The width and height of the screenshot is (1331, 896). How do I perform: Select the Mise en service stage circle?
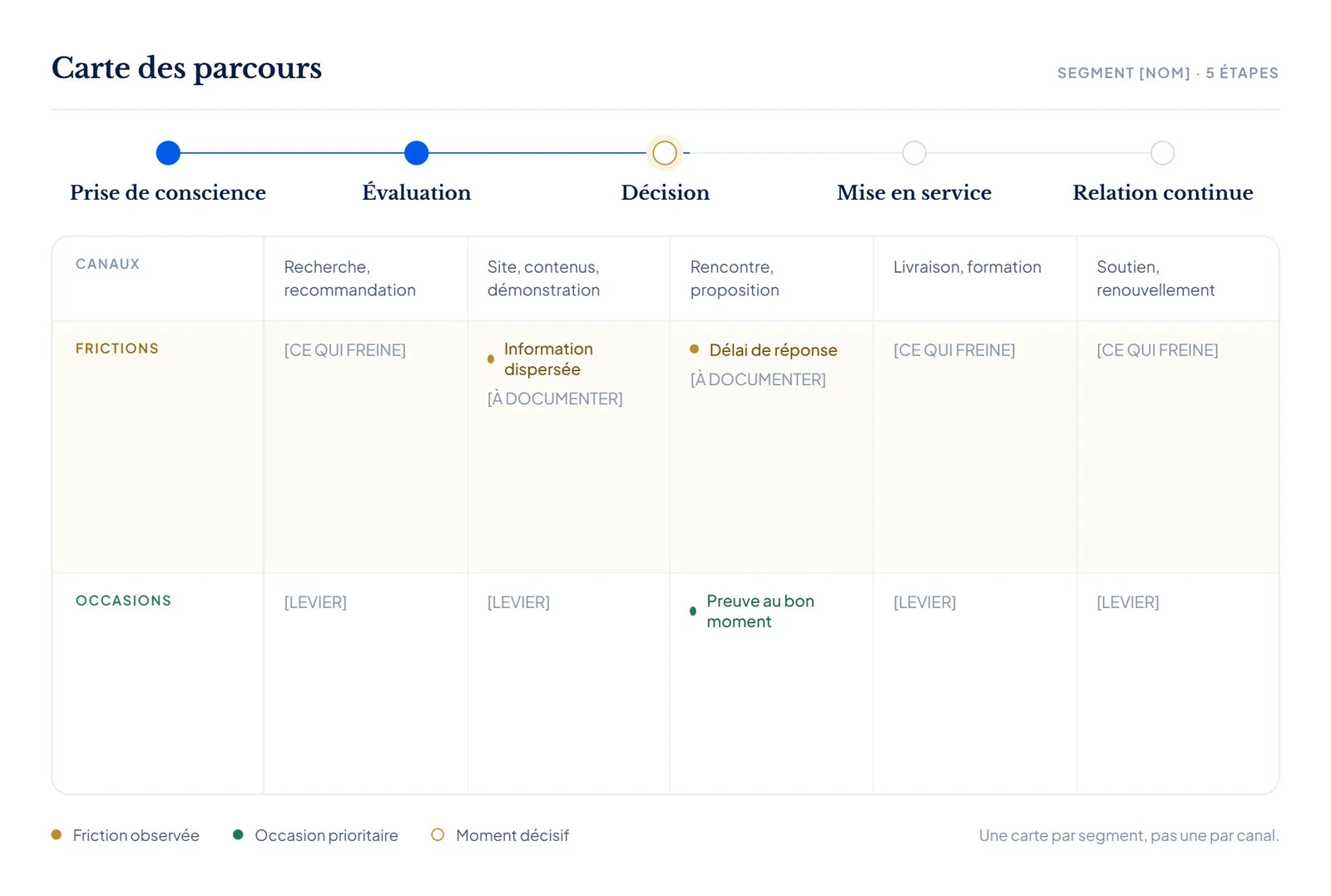914,153
